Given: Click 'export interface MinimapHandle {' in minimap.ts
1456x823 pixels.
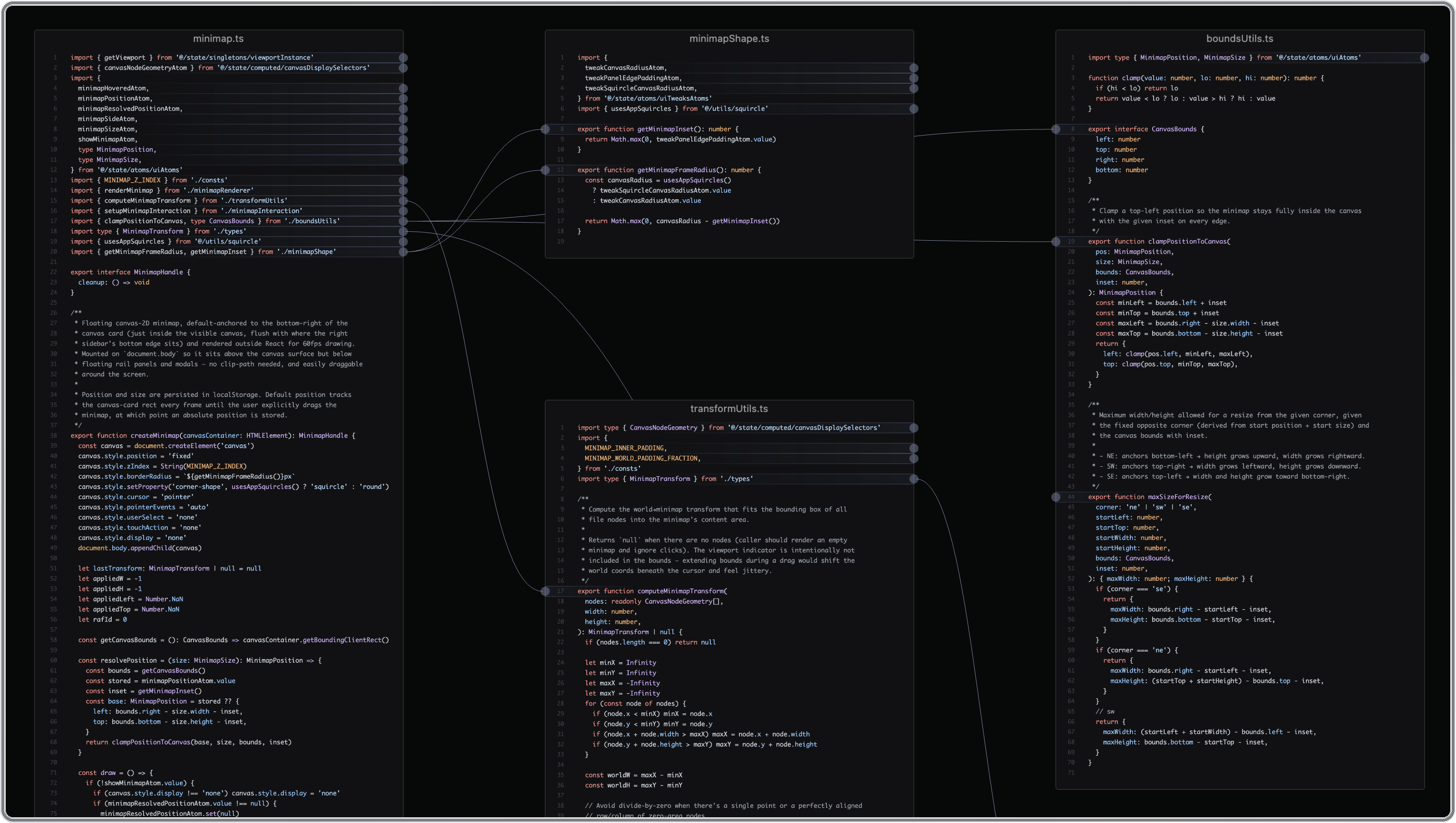Looking at the screenshot, I should (x=131, y=272).
